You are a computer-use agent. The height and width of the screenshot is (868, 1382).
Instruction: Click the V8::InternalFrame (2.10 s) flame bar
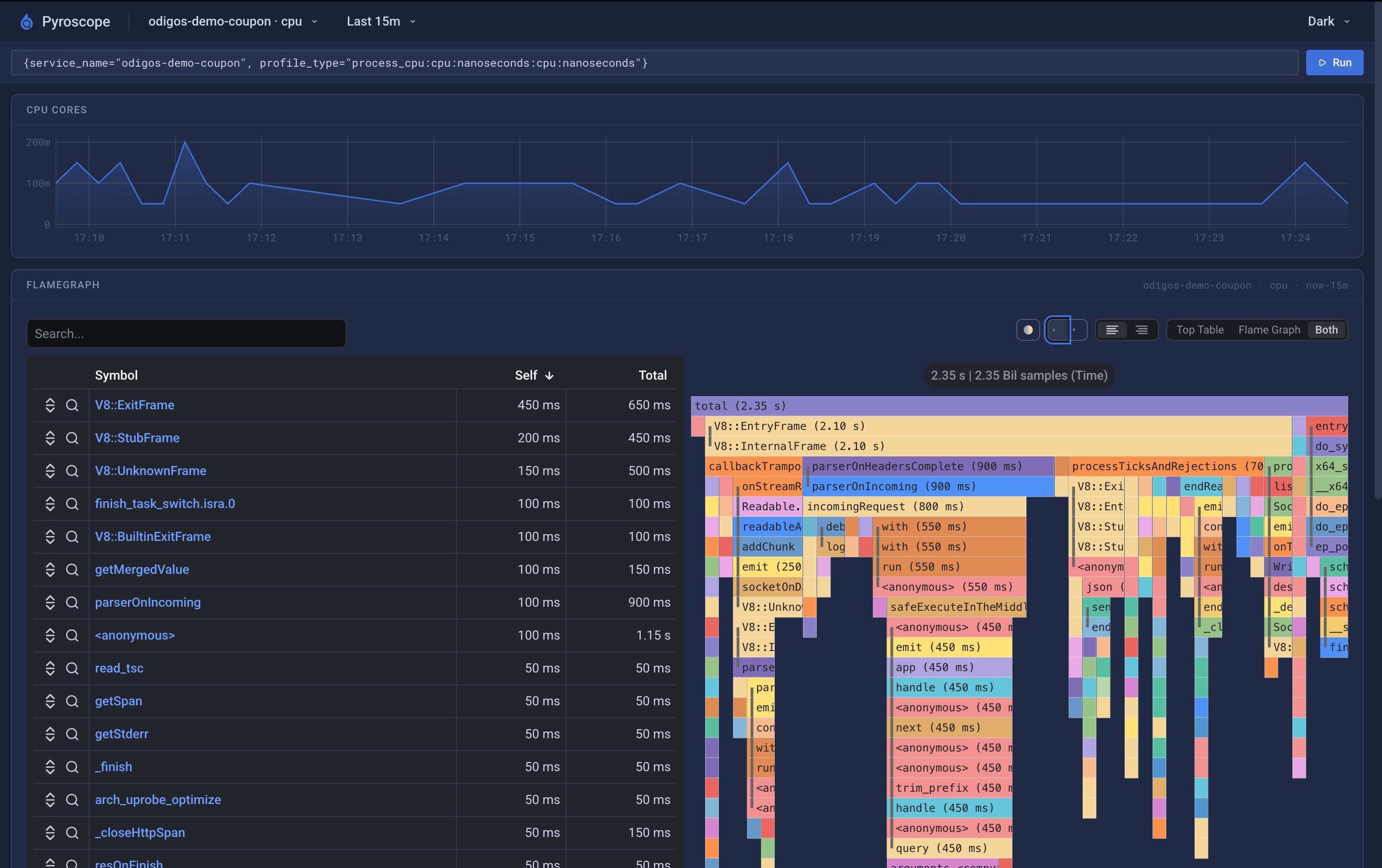(x=999, y=446)
